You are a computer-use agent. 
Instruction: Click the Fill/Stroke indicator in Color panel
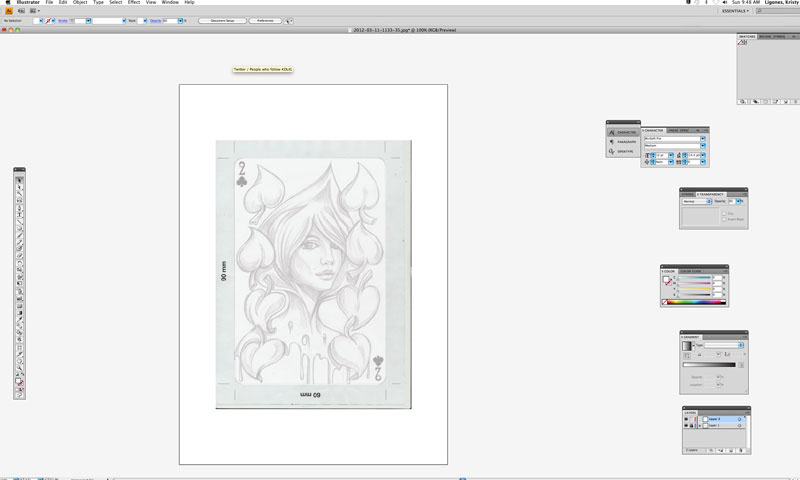tap(666, 281)
